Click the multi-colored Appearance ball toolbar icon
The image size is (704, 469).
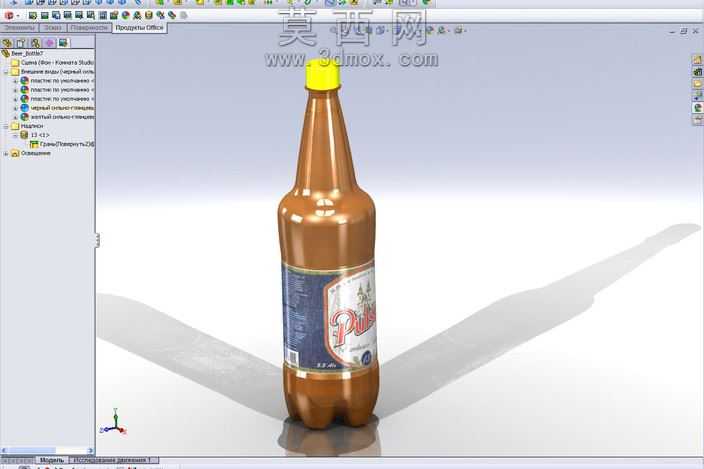coord(125,15)
